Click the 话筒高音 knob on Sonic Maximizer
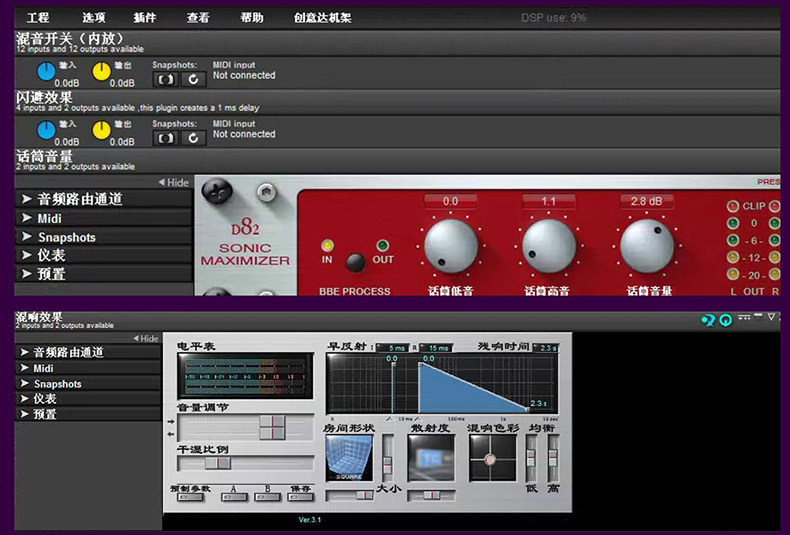The width and height of the screenshot is (790, 535). [x=549, y=246]
